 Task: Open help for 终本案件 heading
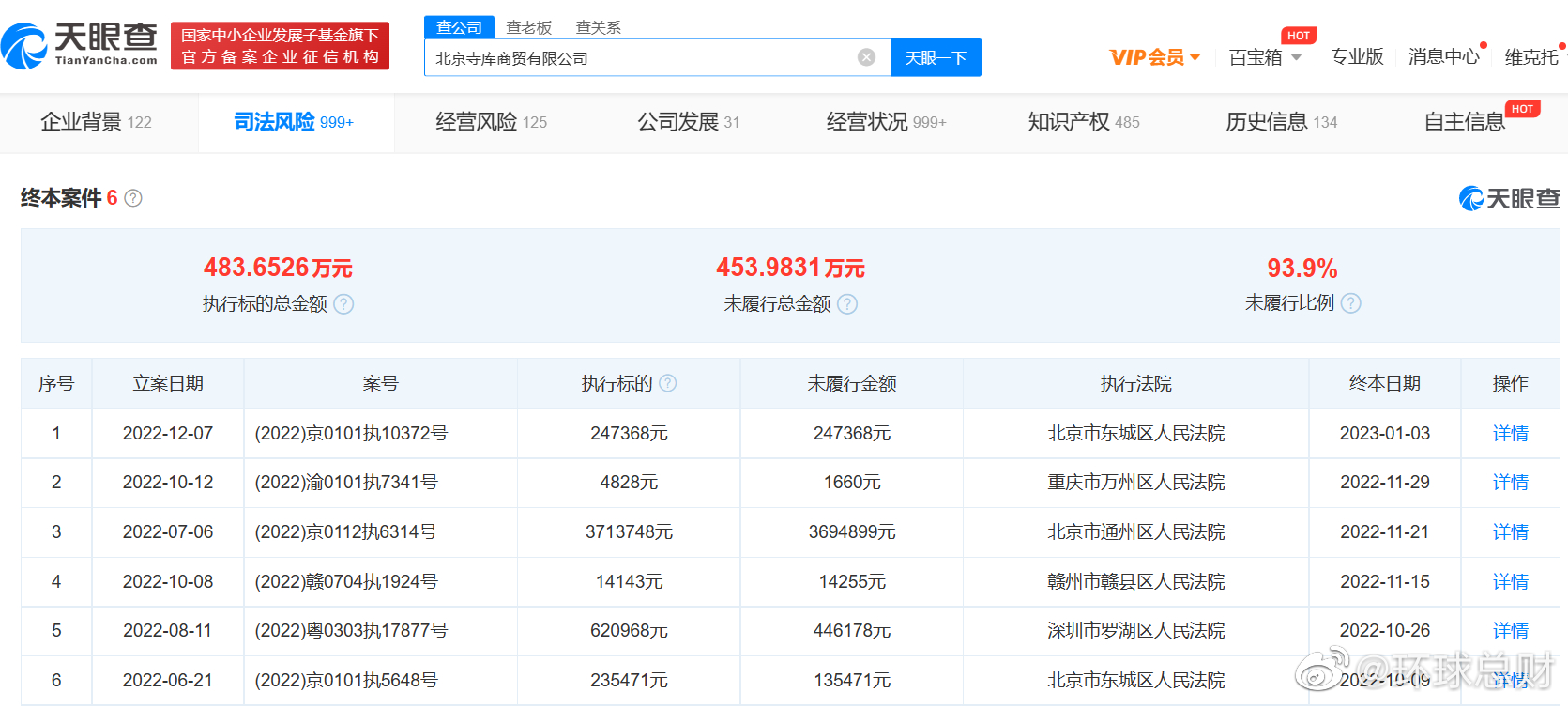point(133,198)
